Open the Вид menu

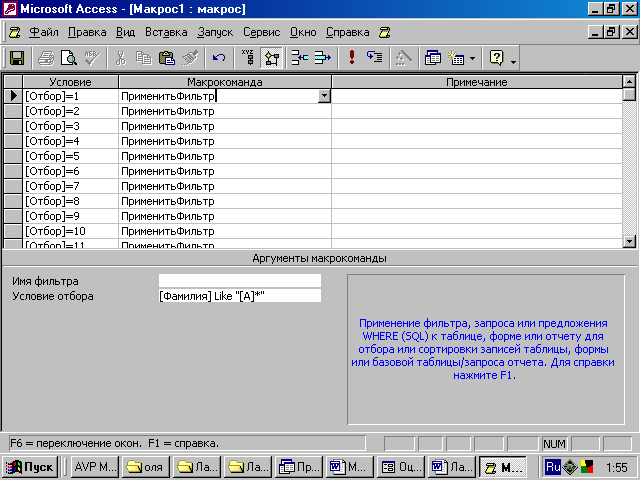point(125,32)
